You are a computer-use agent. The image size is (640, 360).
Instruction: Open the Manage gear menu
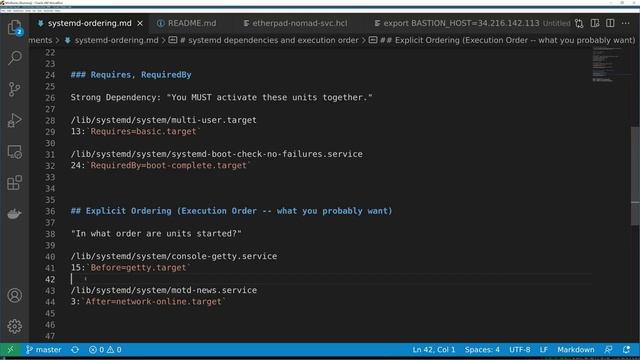click(15, 326)
